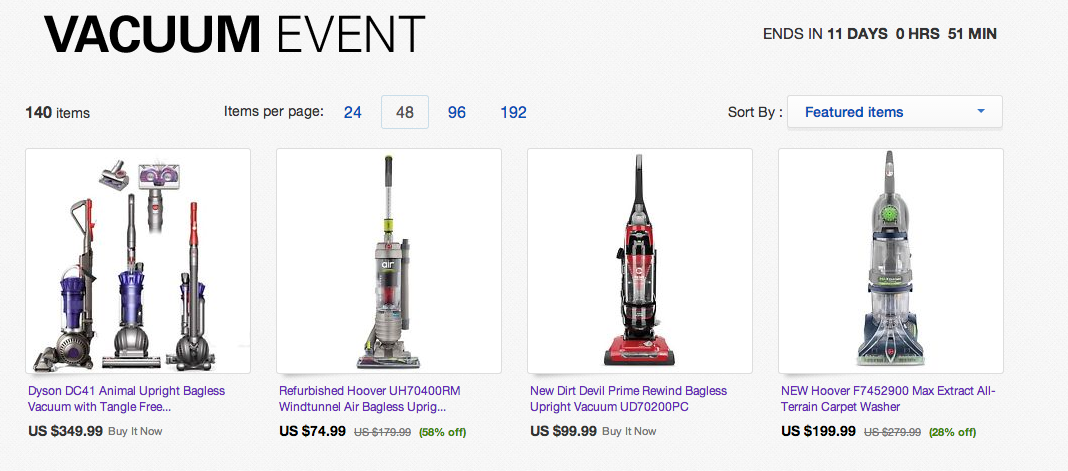
Task: Click the US $99.99 Dirt Devil price
Action: [563, 431]
